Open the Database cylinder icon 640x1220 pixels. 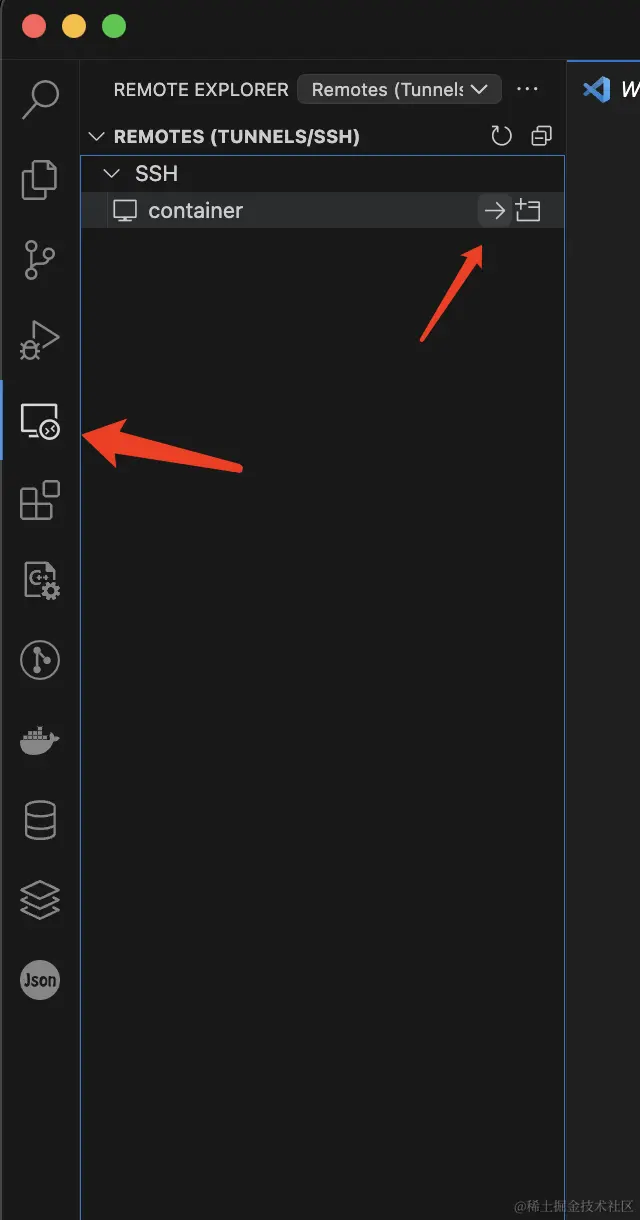40,821
